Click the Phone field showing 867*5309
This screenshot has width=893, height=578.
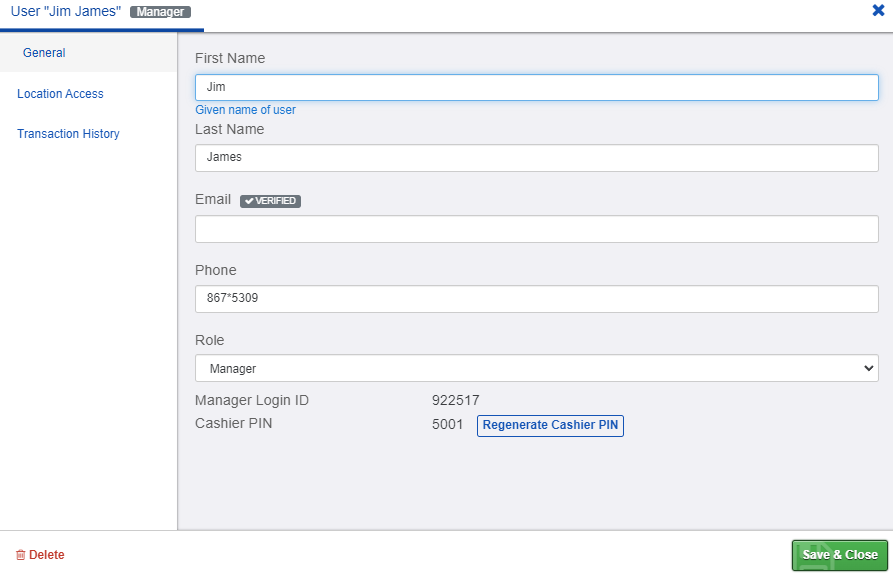(536, 298)
